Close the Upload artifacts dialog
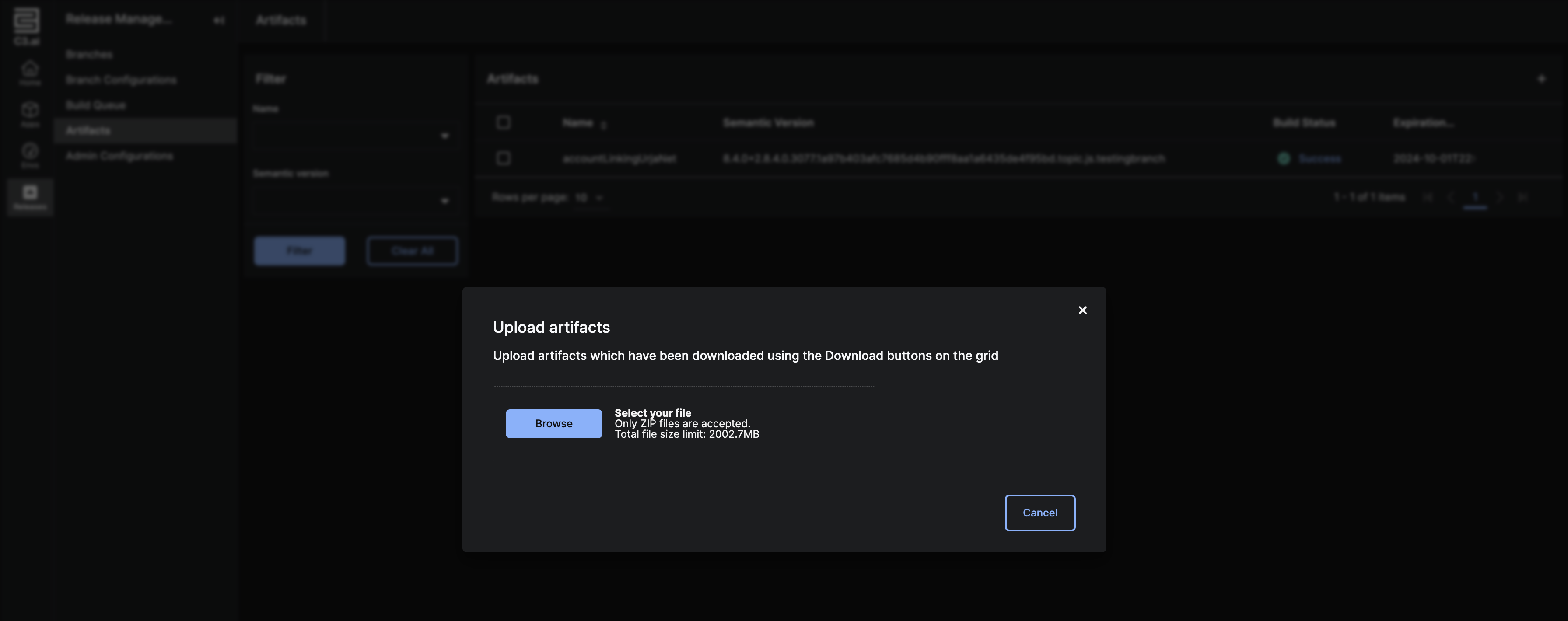This screenshot has width=1568, height=621. coord(1082,310)
